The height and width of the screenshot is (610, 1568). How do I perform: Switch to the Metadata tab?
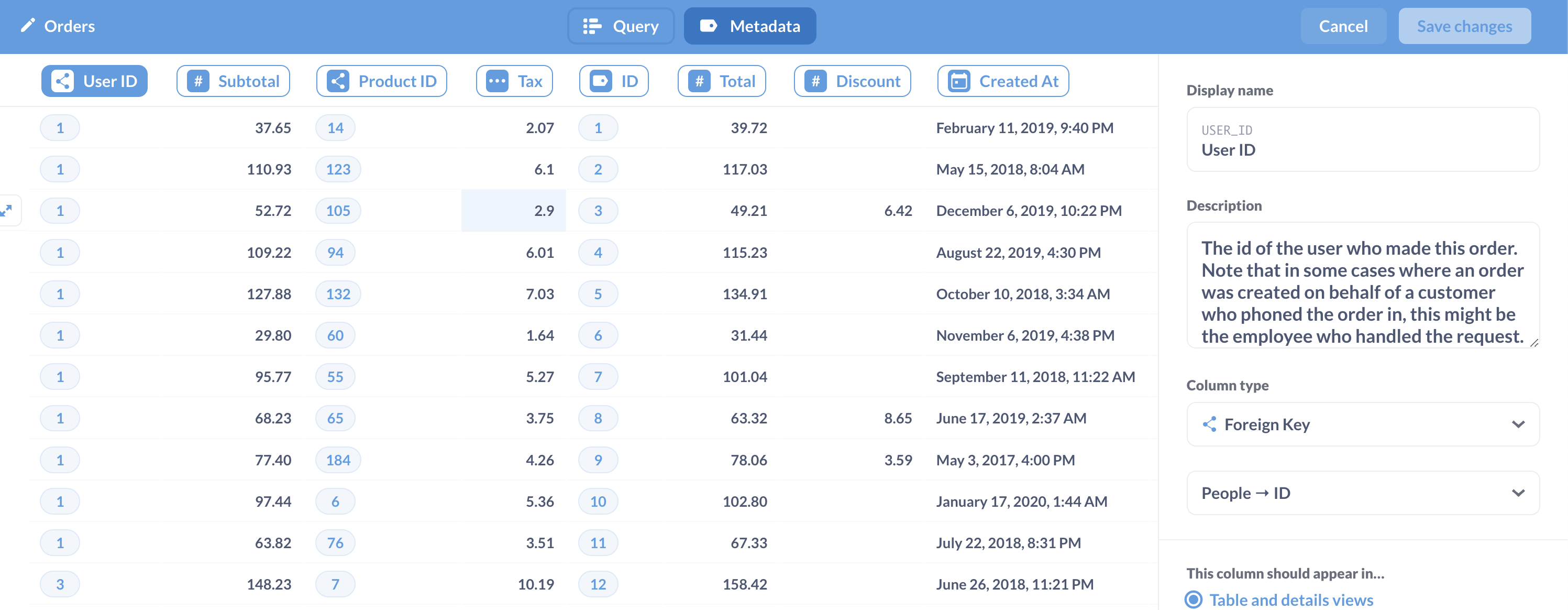750,26
